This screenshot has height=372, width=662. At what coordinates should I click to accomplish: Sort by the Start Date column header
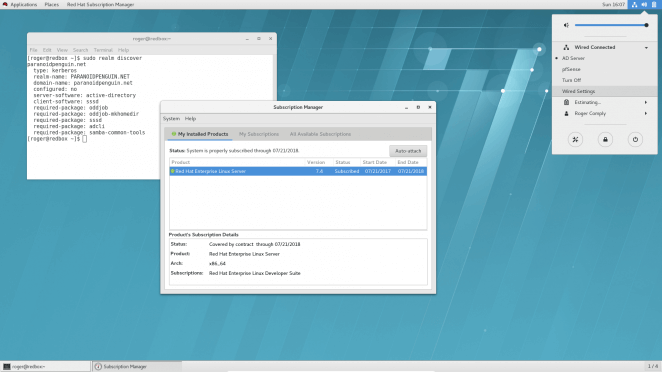point(377,162)
